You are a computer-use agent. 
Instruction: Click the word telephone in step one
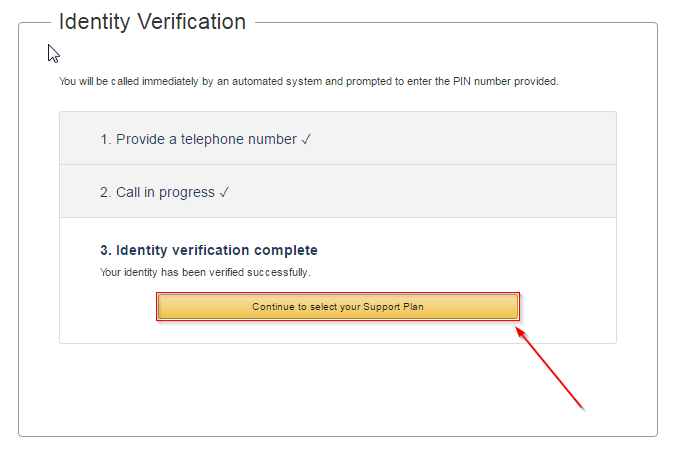(x=206, y=139)
